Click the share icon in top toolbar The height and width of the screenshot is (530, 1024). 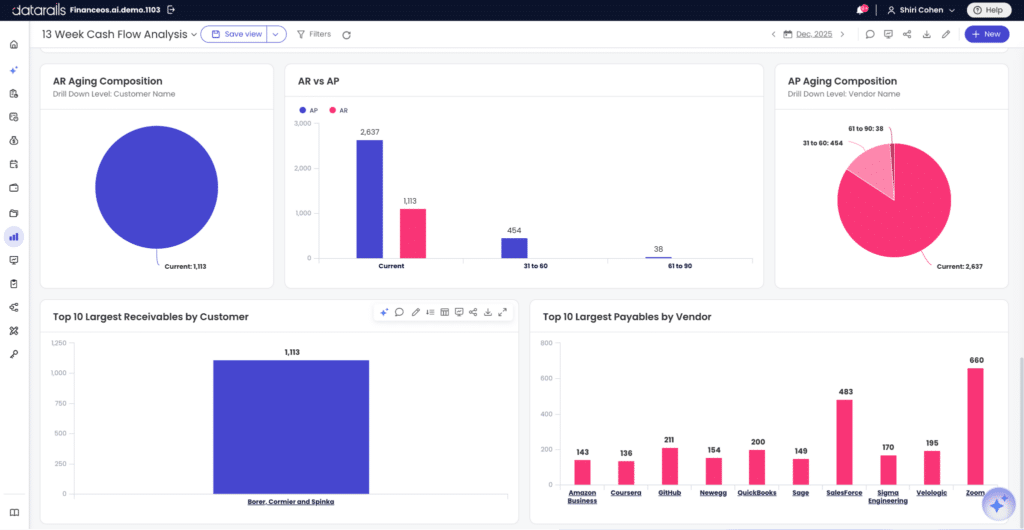click(907, 35)
